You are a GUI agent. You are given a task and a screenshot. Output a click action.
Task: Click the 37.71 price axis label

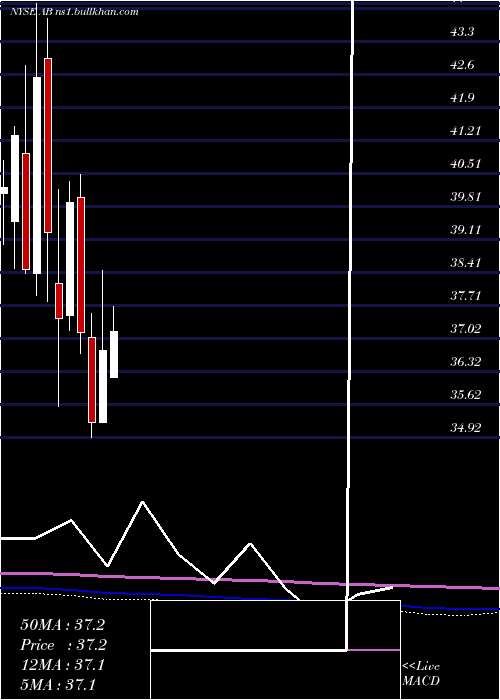pyautogui.click(x=465, y=296)
